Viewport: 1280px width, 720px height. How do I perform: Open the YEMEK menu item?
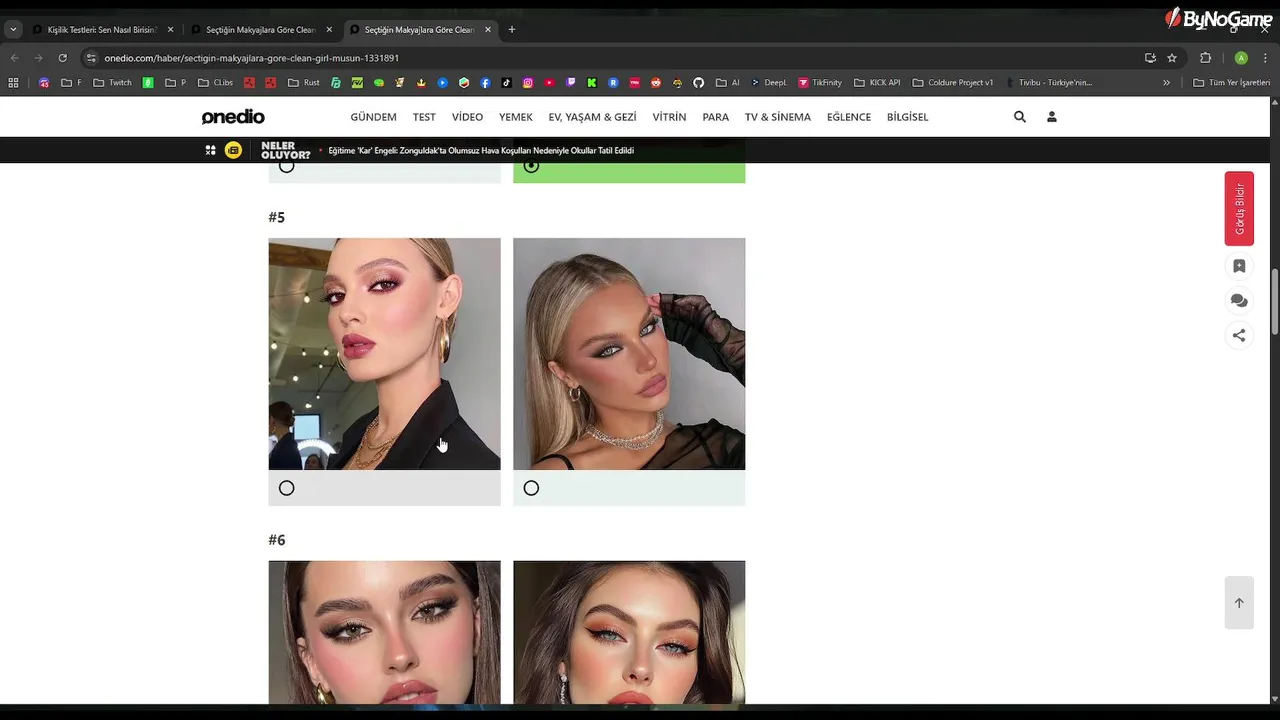[x=515, y=117]
